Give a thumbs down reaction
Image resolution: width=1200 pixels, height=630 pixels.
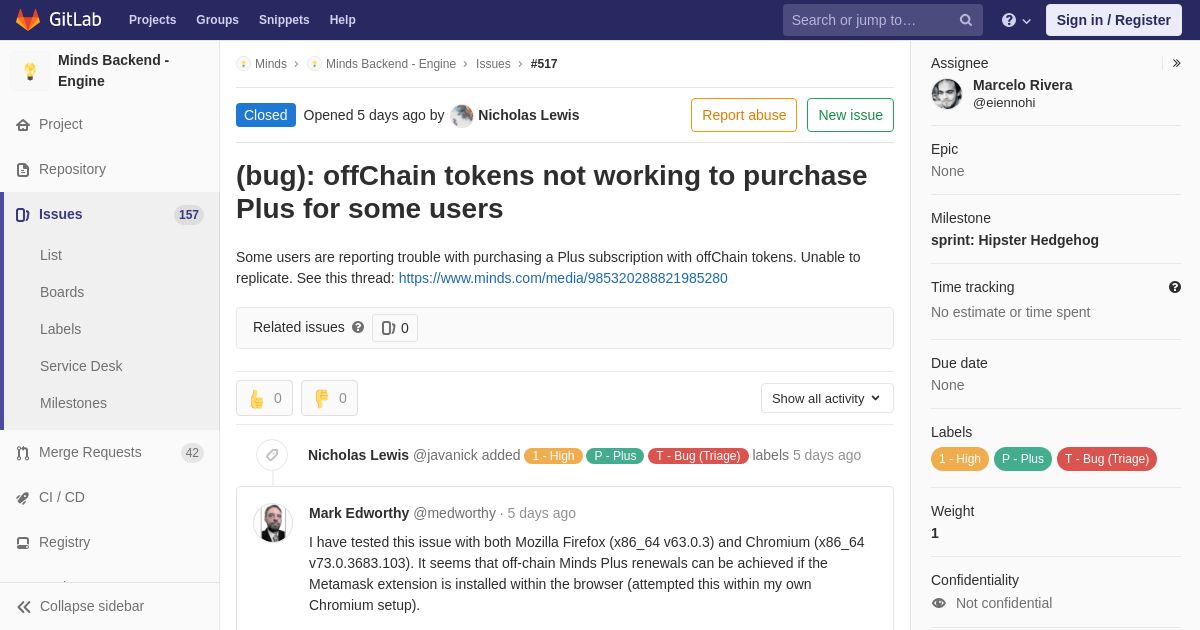point(329,398)
